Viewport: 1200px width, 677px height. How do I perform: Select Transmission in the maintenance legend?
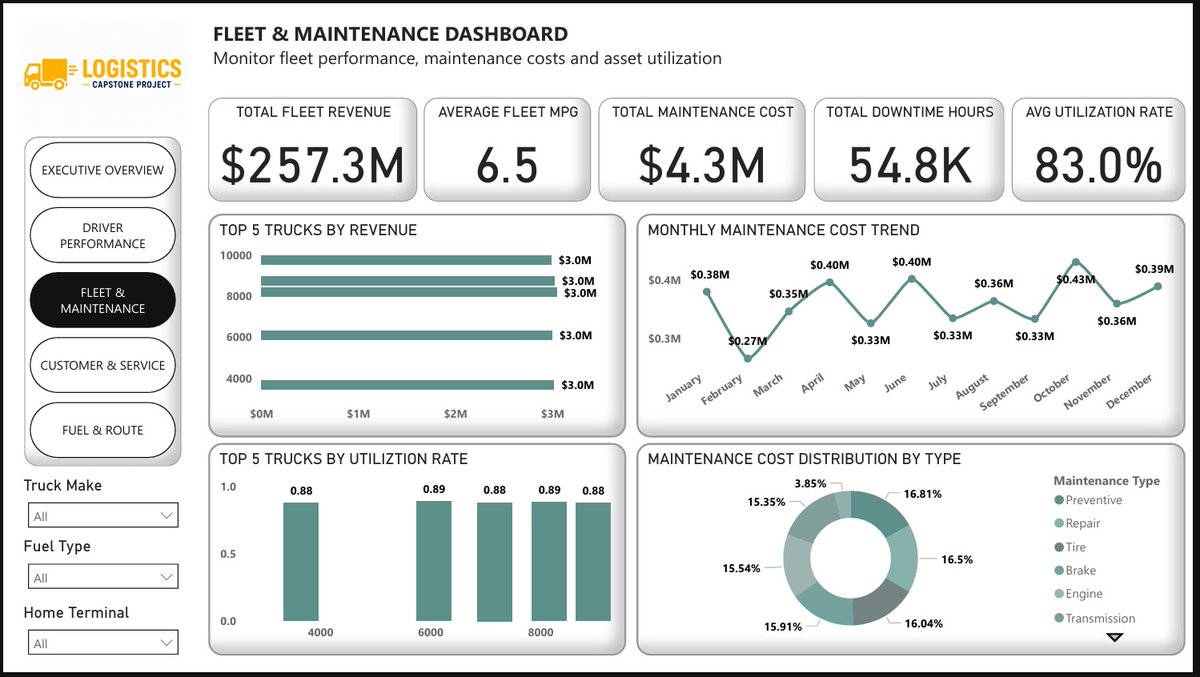point(1094,618)
